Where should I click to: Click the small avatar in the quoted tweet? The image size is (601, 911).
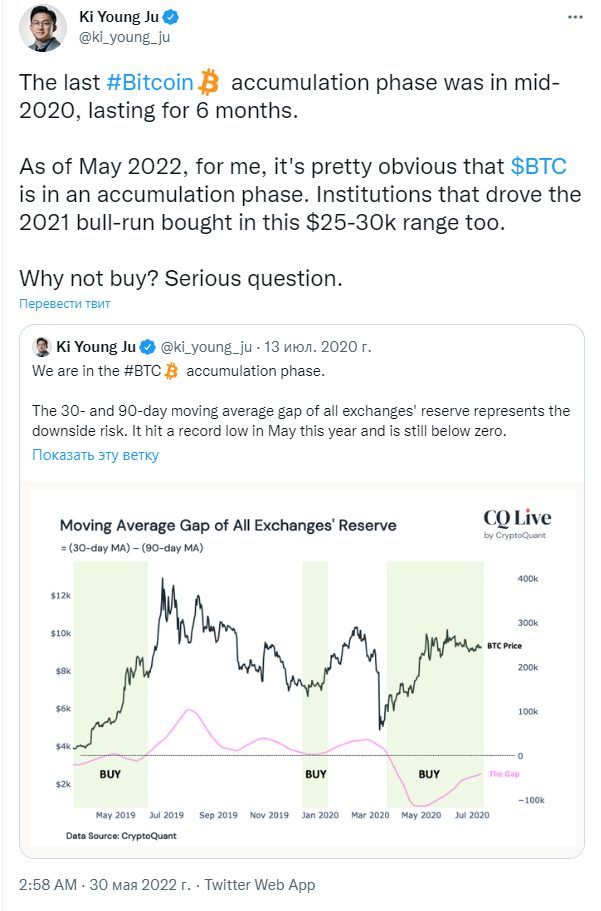pos(42,347)
